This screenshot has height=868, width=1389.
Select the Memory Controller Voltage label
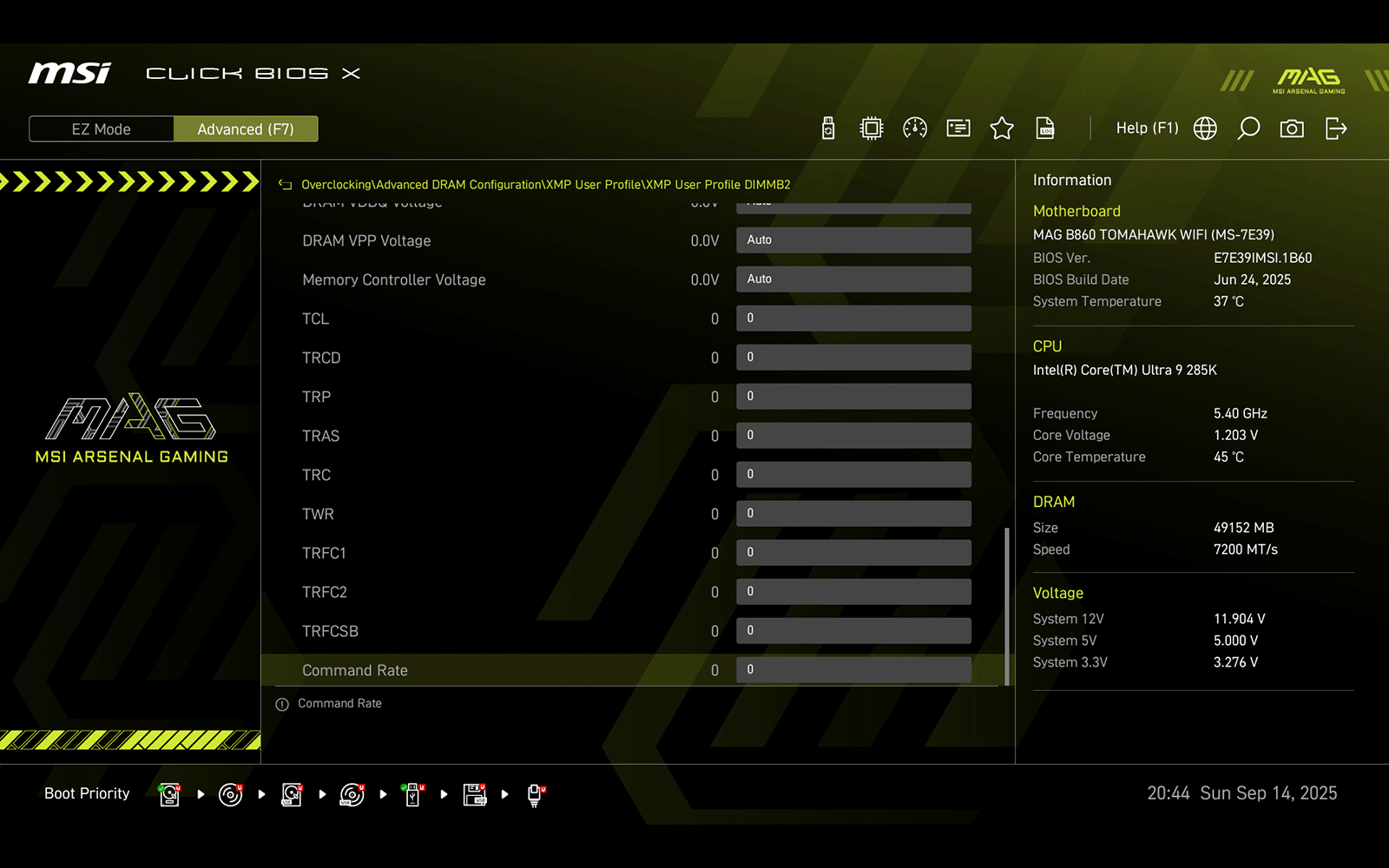click(394, 280)
